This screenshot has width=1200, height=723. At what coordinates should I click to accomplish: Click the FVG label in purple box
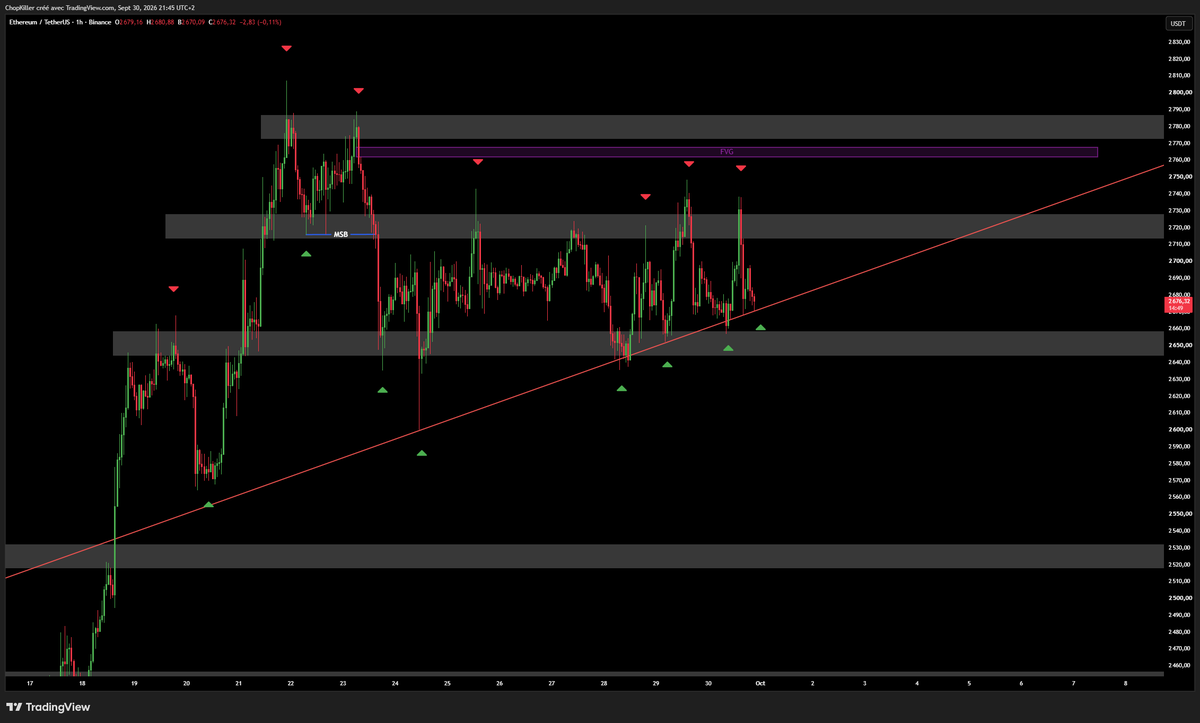point(727,152)
